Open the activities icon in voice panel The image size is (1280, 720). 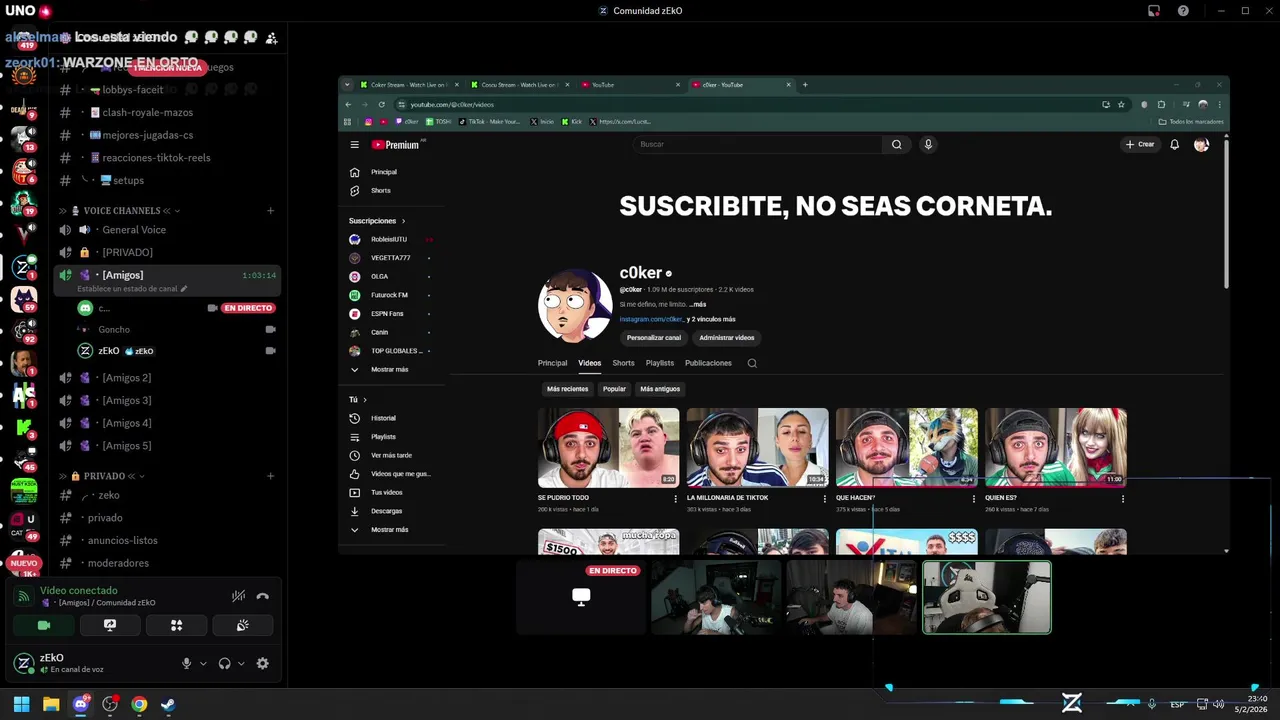[x=176, y=625]
